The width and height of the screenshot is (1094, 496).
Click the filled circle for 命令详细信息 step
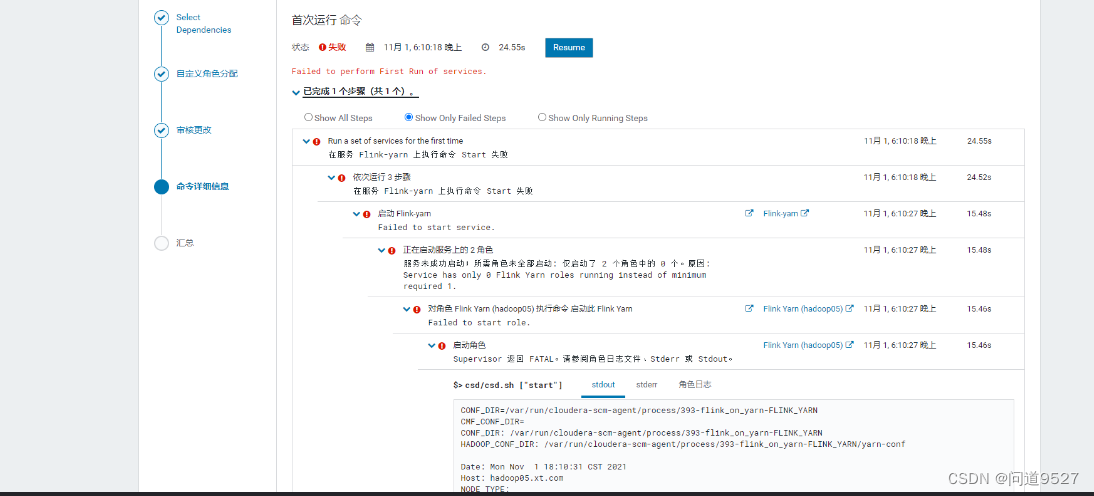(x=161, y=186)
